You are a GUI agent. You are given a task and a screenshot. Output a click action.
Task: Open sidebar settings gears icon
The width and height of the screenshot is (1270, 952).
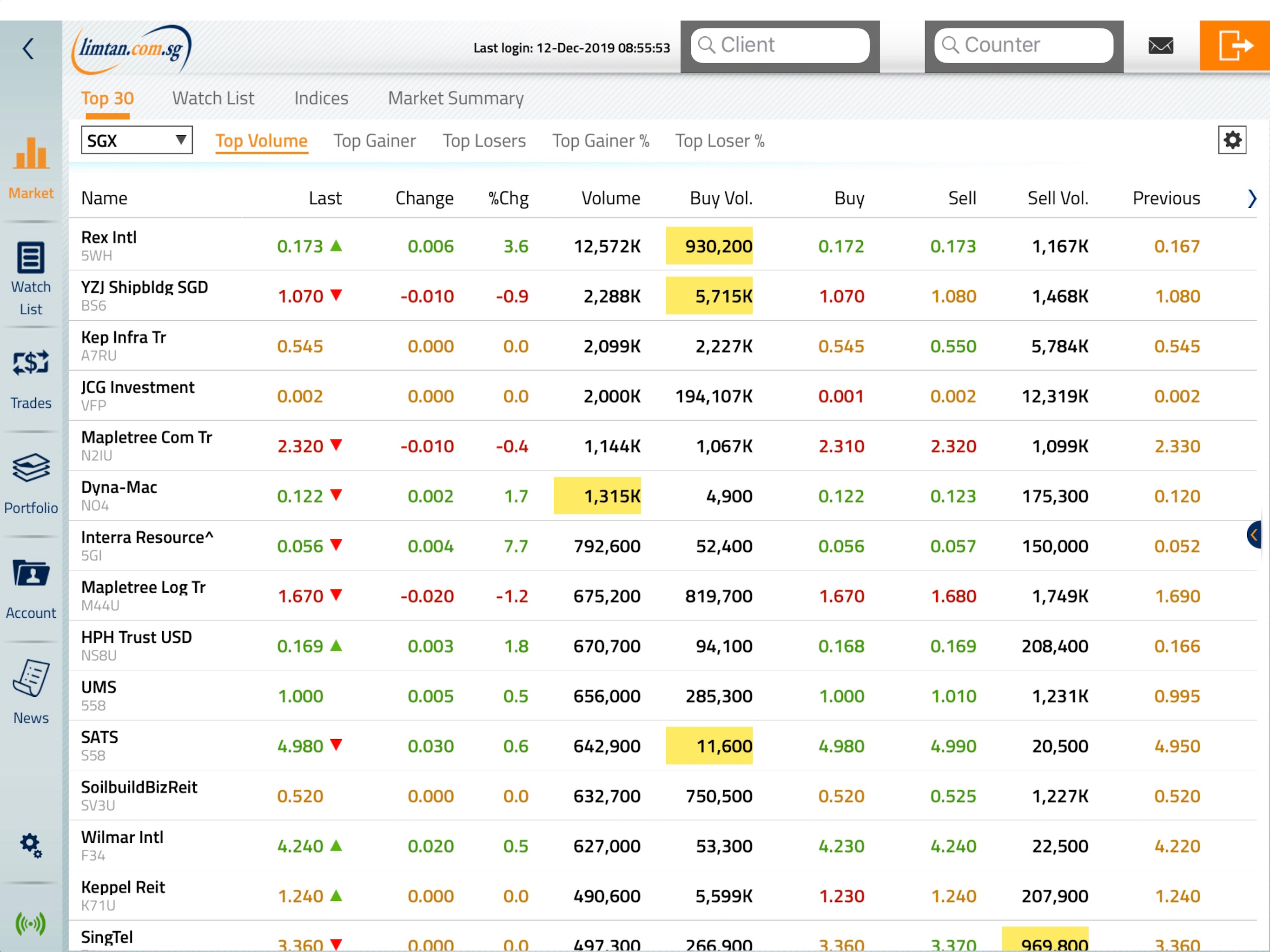click(31, 845)
